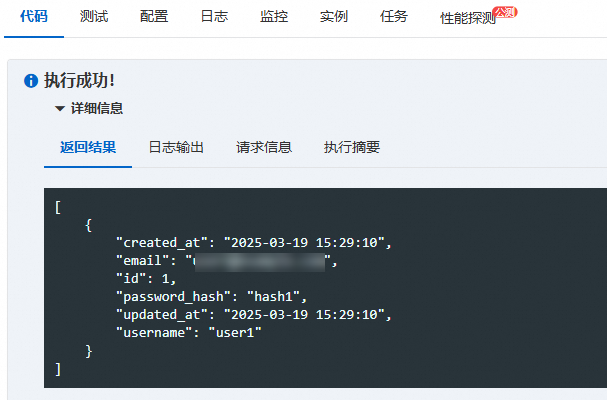Screen dimensions: 607x400
Task: Click the 公测 badge on 性能探测
Action: 504,12
